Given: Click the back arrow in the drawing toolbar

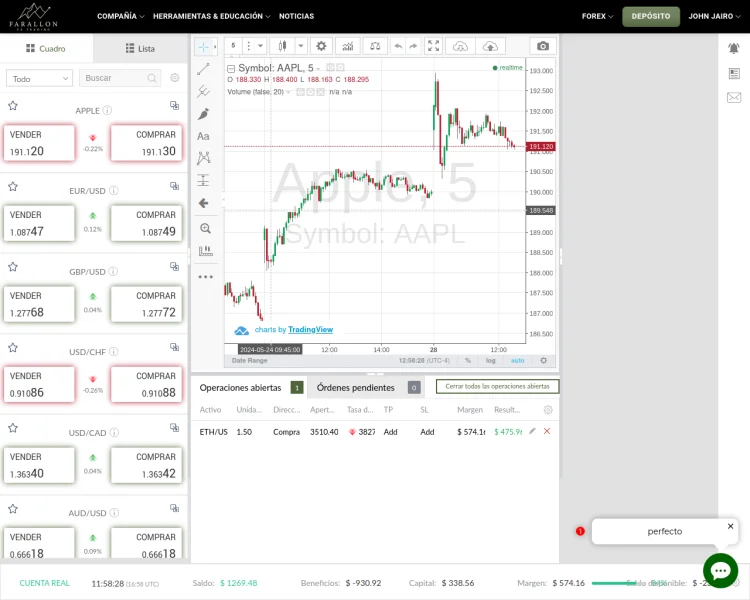Looking at the screenshot, I should coord(203,203).
